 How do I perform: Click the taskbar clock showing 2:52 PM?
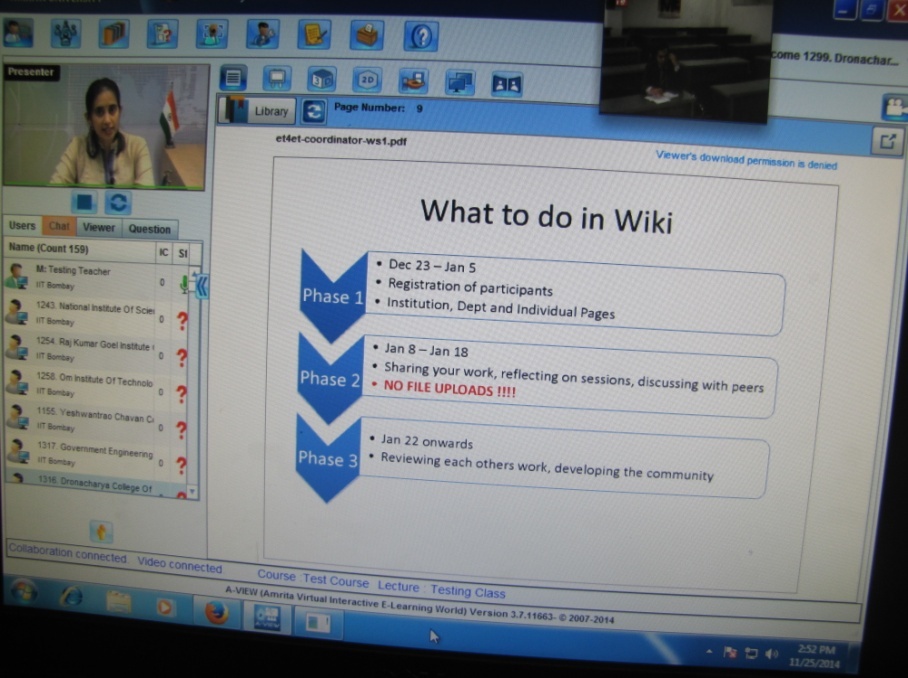click(815, 655)
